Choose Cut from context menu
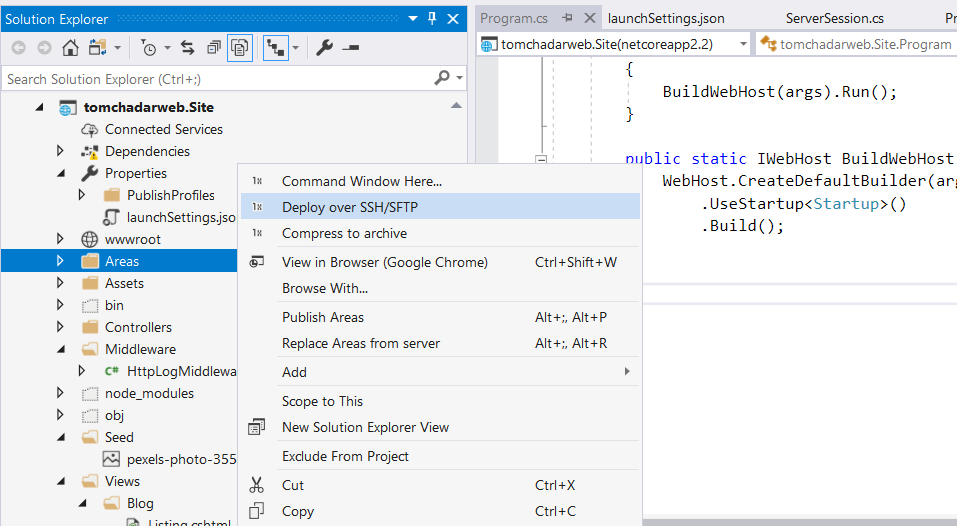The image size is (957, 526). (440, 485)
